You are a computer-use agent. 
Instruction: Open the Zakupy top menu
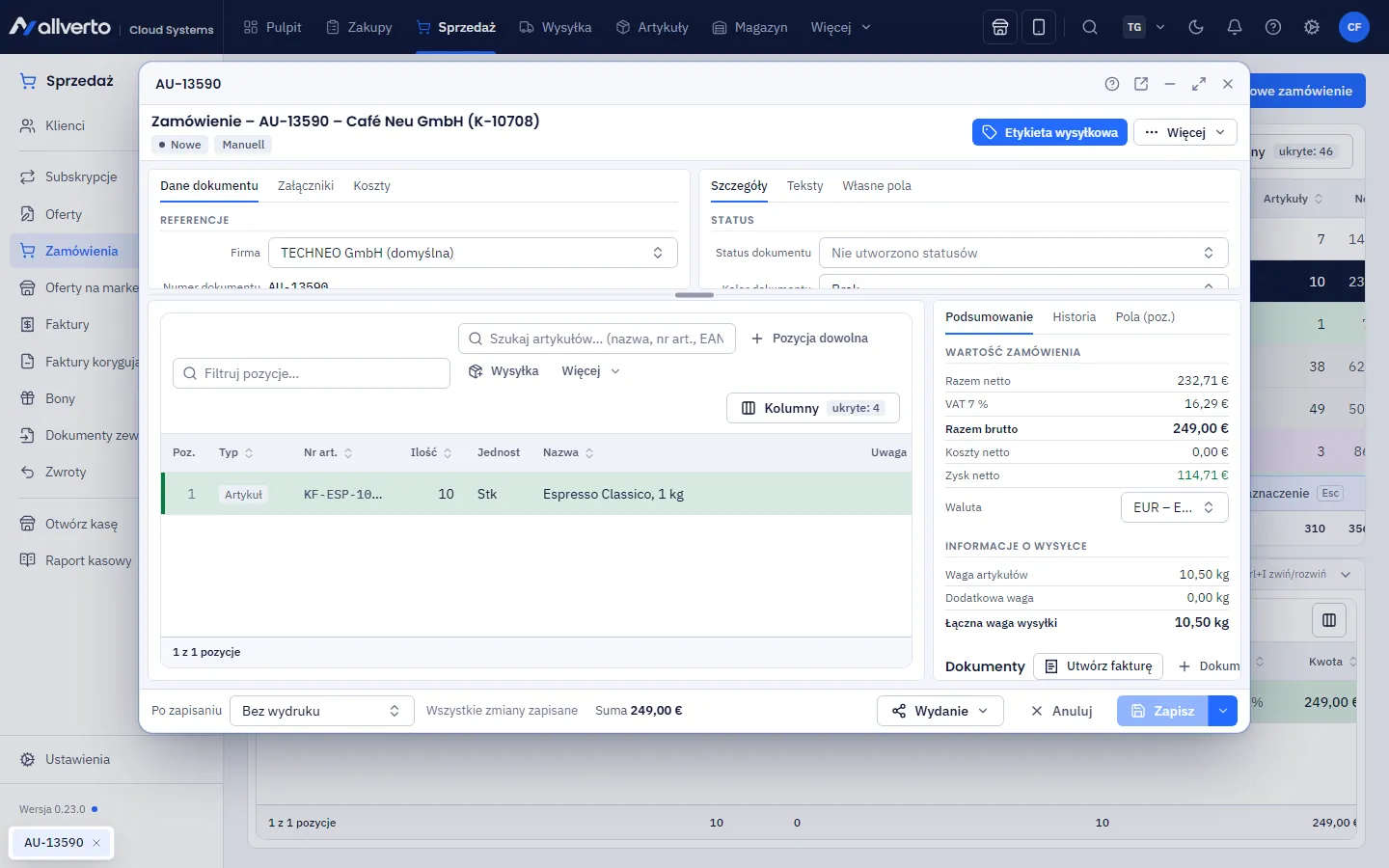coord(359,27)
